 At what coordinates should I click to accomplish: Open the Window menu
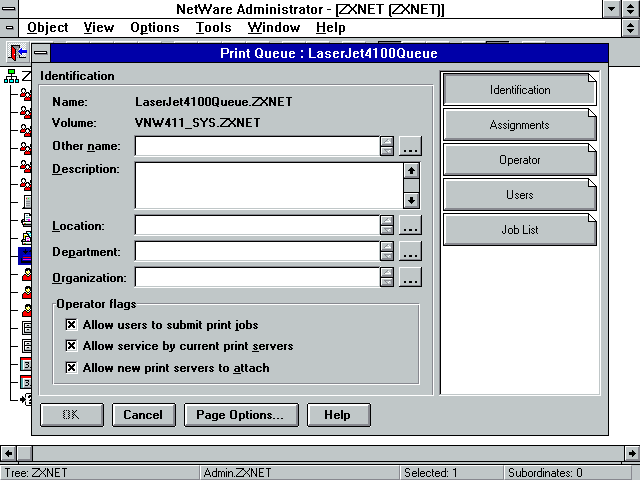coord(273,27)
